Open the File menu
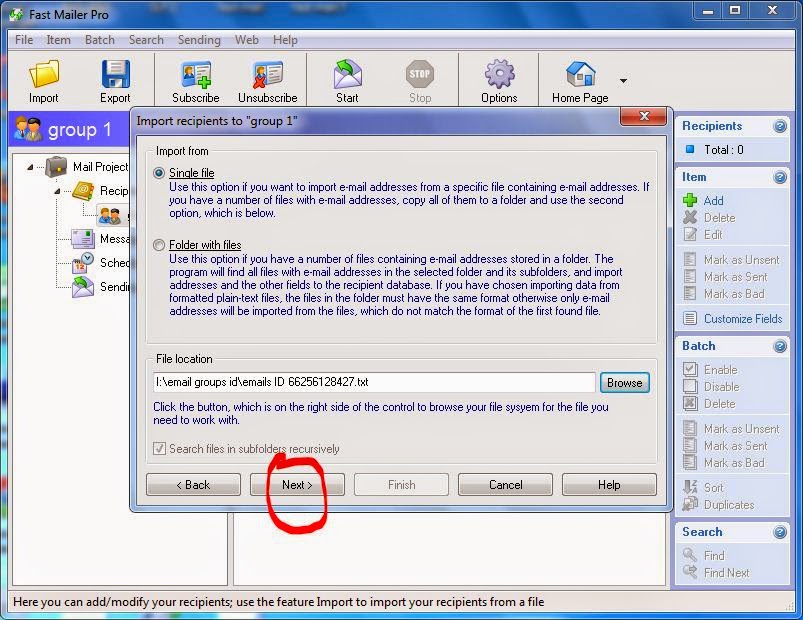The image size is (803, 620). 24,39
